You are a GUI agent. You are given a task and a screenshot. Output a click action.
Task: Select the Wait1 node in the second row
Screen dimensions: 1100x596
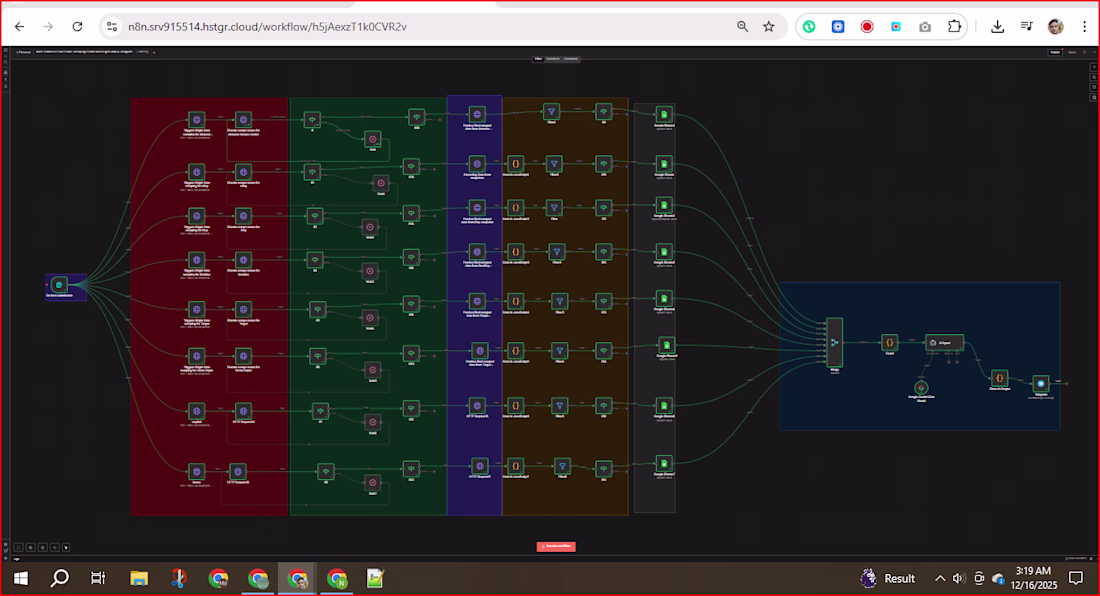[381, 184]
